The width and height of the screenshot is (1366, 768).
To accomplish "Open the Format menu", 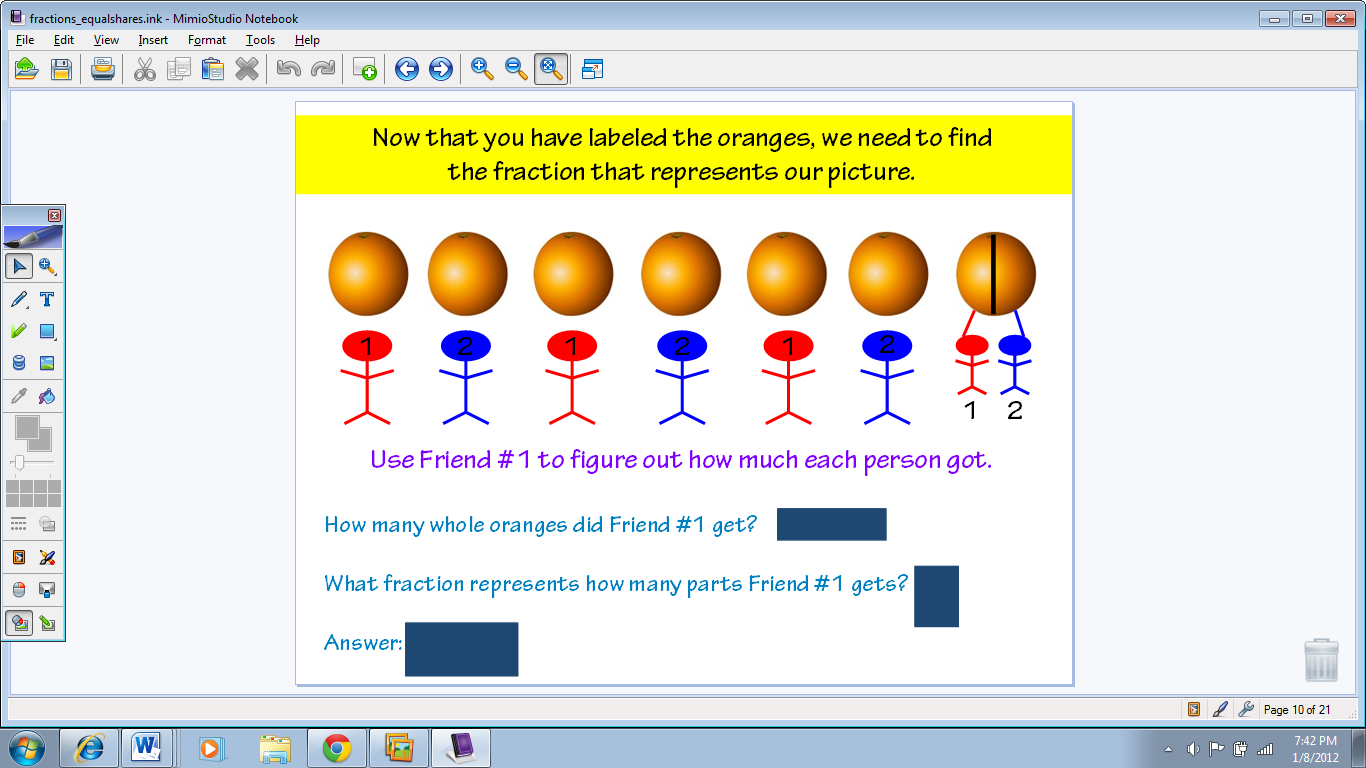I will click(207, 40).
